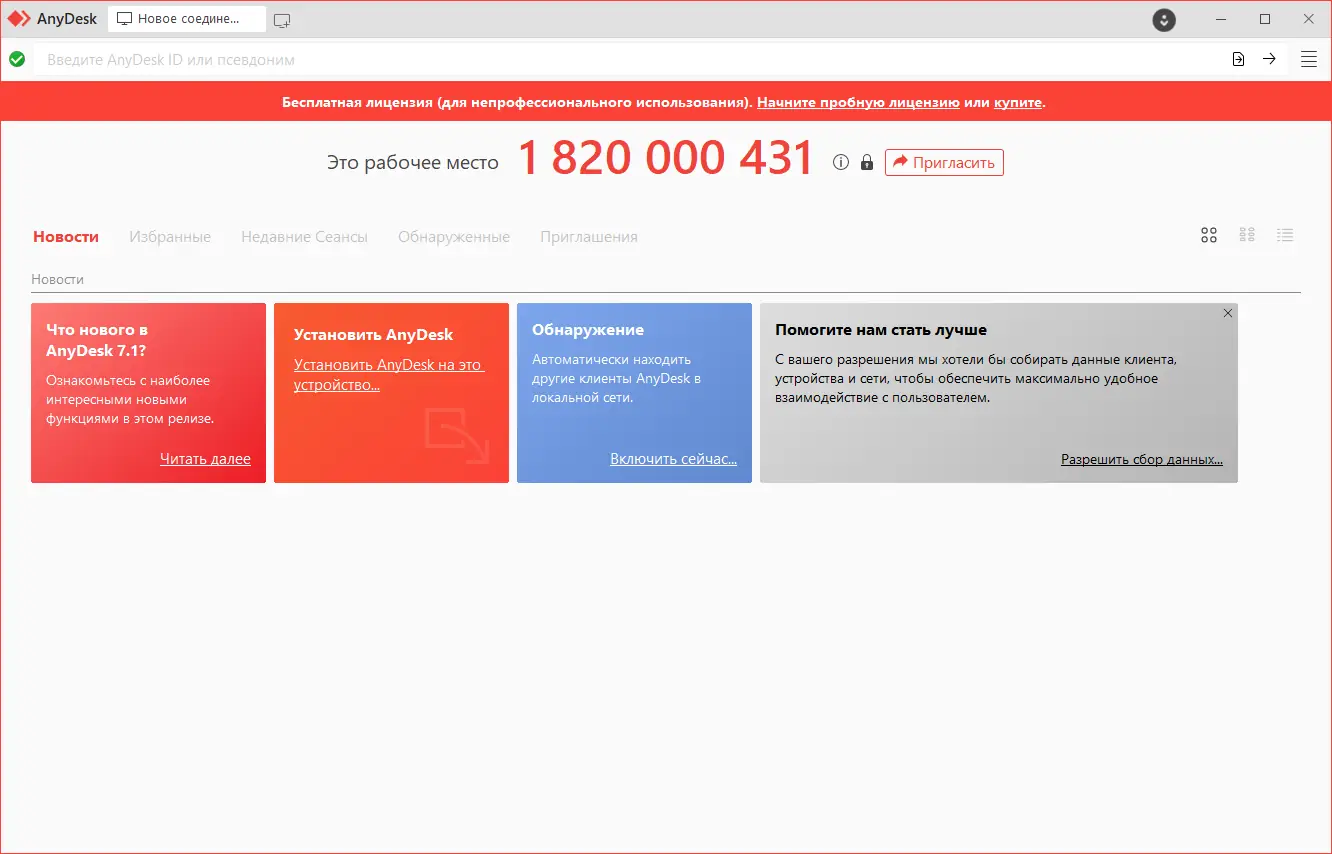Click the install arrow graphic on orange card
Image resolution: width=1332 pixels, height=854 pixels.
coord(457,435)
